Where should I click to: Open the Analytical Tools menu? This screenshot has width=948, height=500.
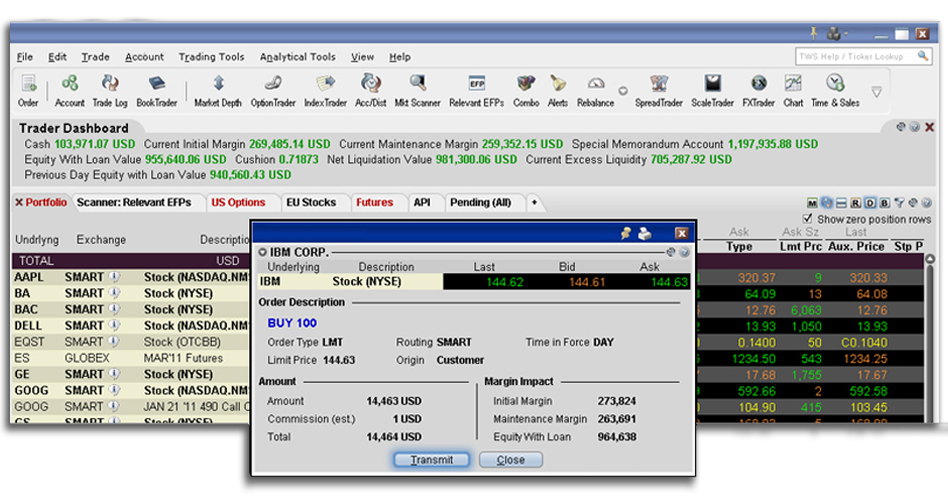pyautogui.click(x=297, y=57)
